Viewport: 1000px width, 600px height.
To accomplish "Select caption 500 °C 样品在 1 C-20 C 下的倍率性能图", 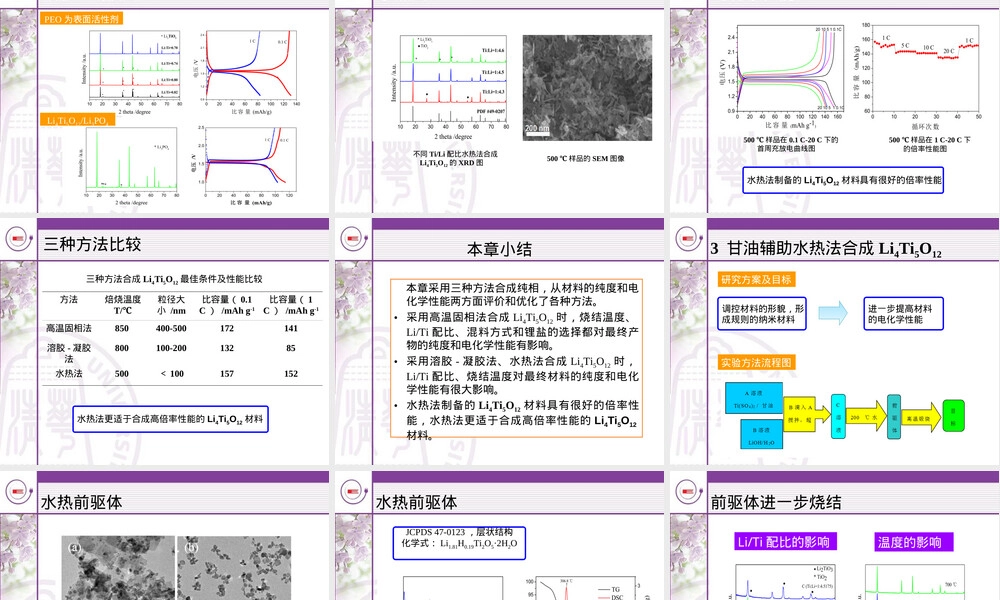I will 929,144.
